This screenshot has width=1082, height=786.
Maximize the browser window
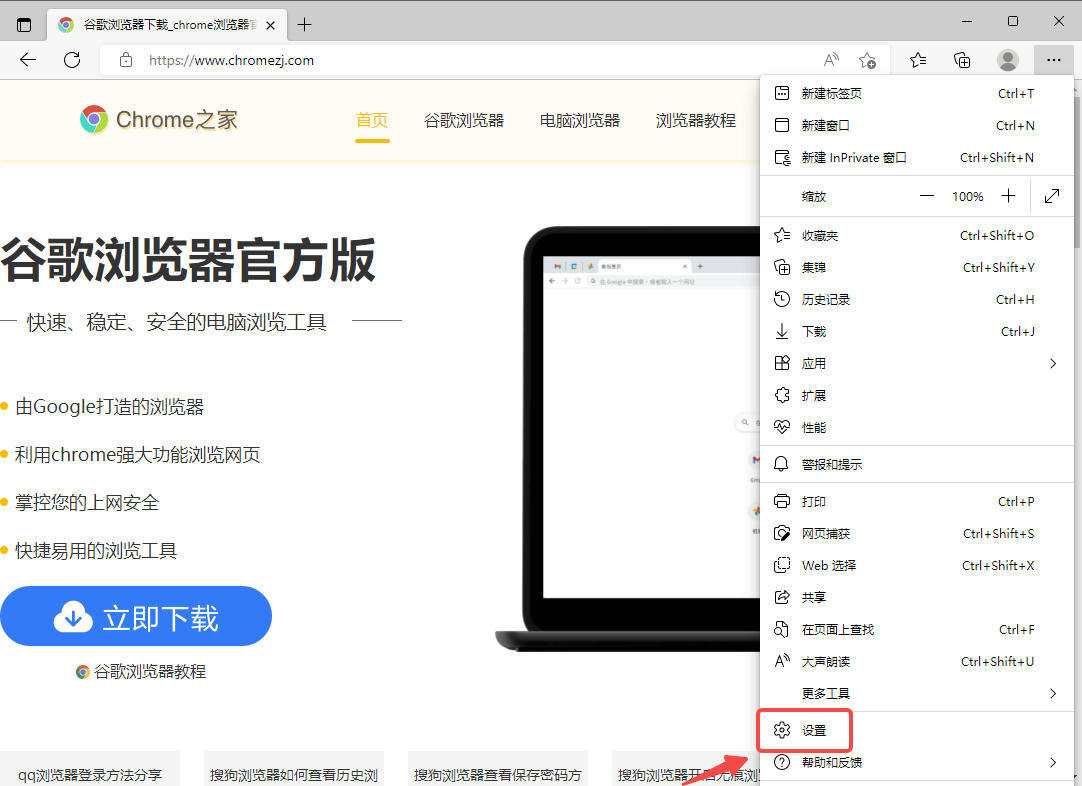coord(1012,21)
